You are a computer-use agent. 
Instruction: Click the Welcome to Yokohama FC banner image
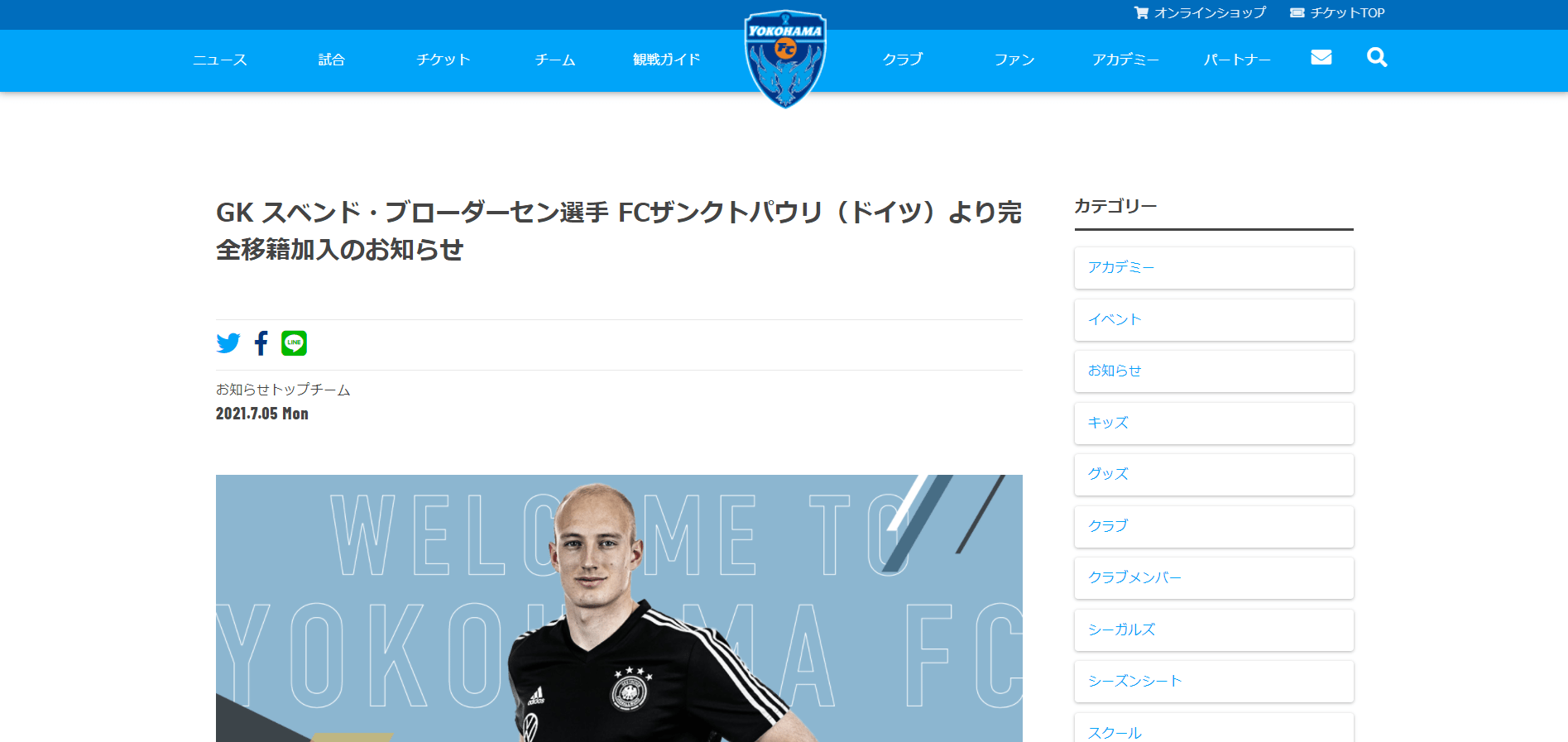(619, 608)
